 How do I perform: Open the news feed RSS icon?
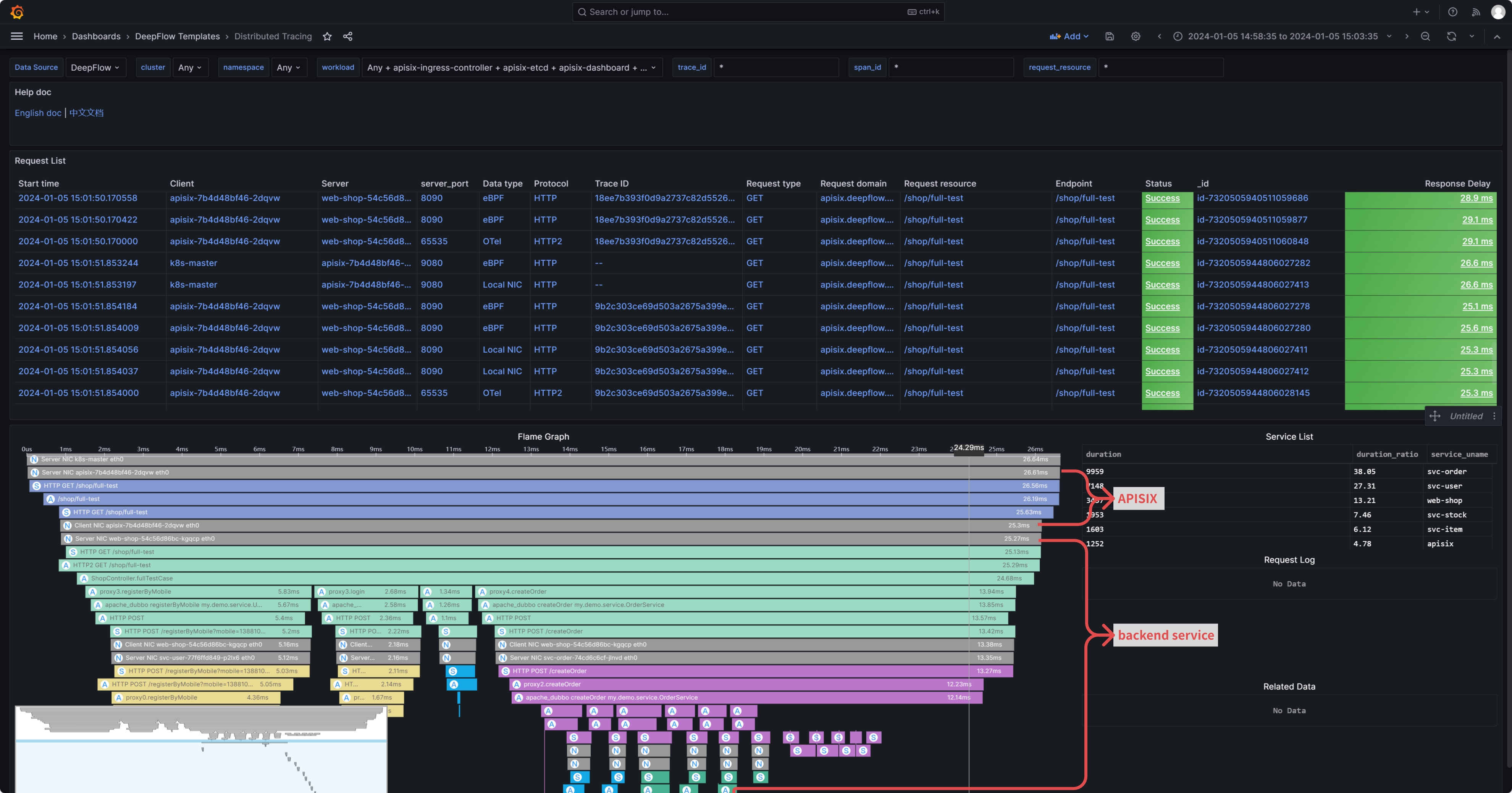tap(1476, 12)
